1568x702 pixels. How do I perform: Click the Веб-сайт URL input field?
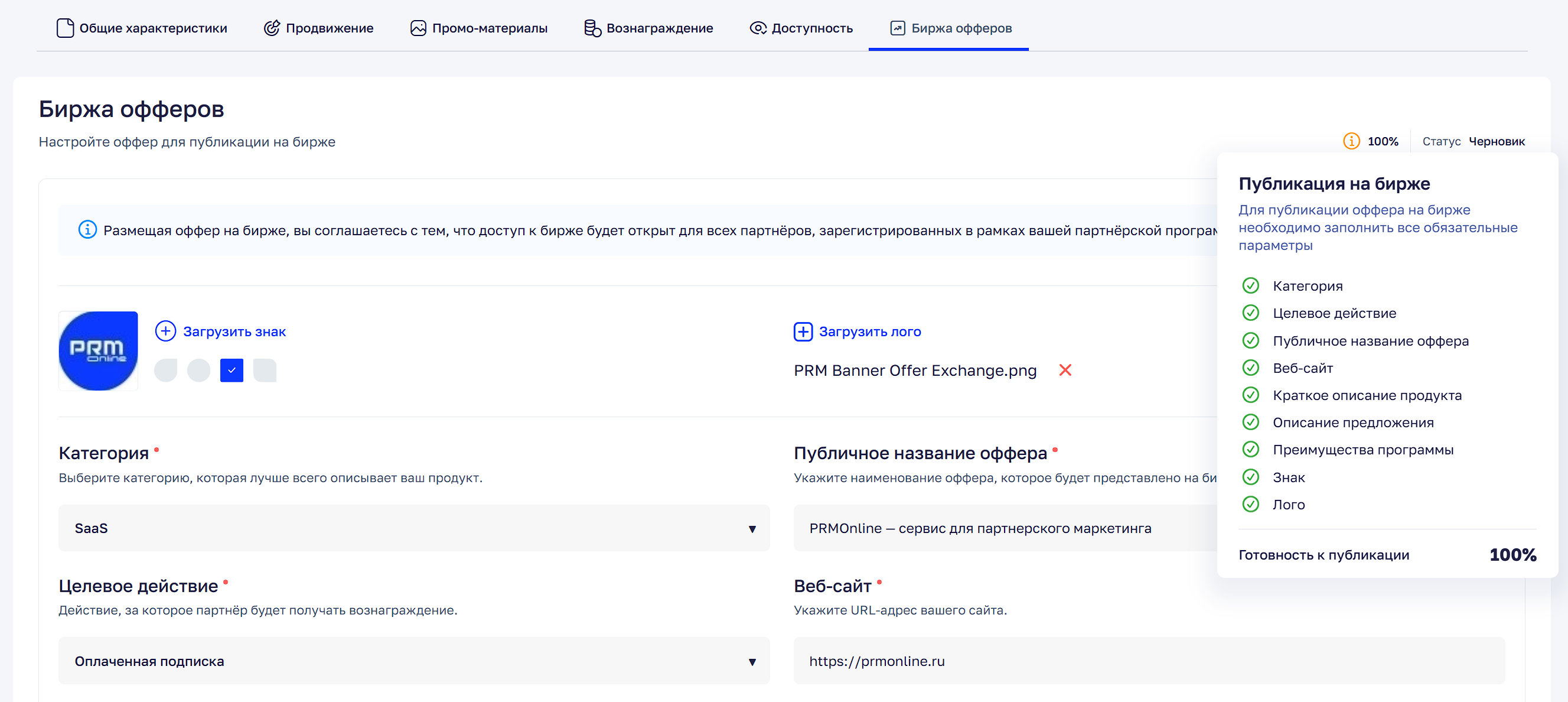[x=1148, y=661]
